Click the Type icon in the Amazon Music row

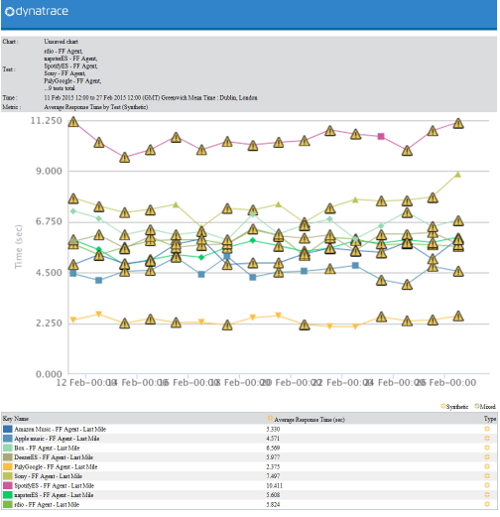pyautogui.click(x=487, y=429)
